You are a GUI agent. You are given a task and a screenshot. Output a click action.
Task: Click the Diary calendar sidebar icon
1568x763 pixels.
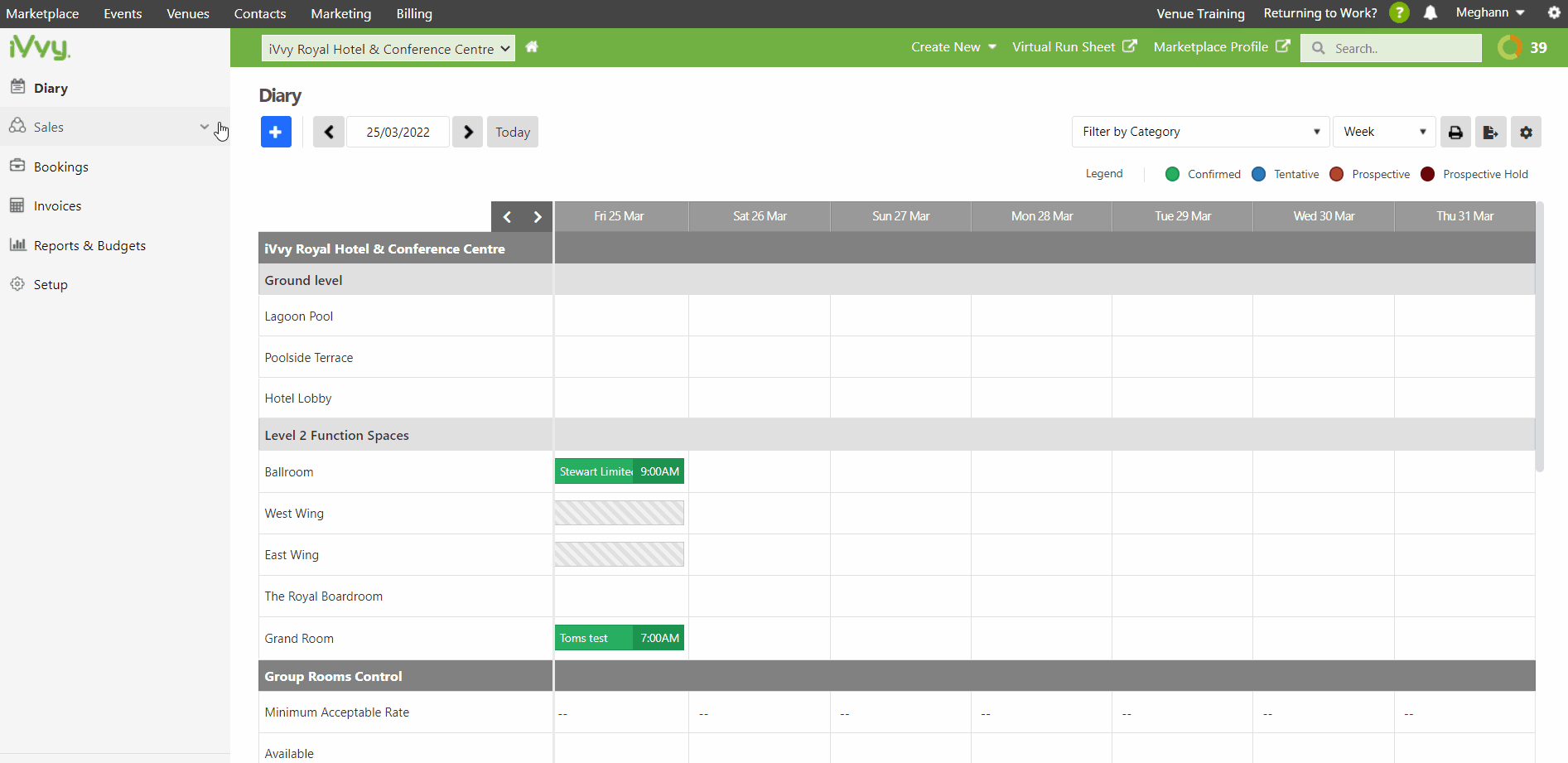pyautogui.click(x=17, y=86)
